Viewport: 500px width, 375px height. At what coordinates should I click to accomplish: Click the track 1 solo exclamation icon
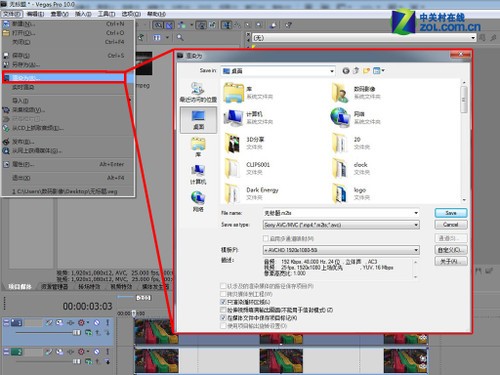coord(107,322)
